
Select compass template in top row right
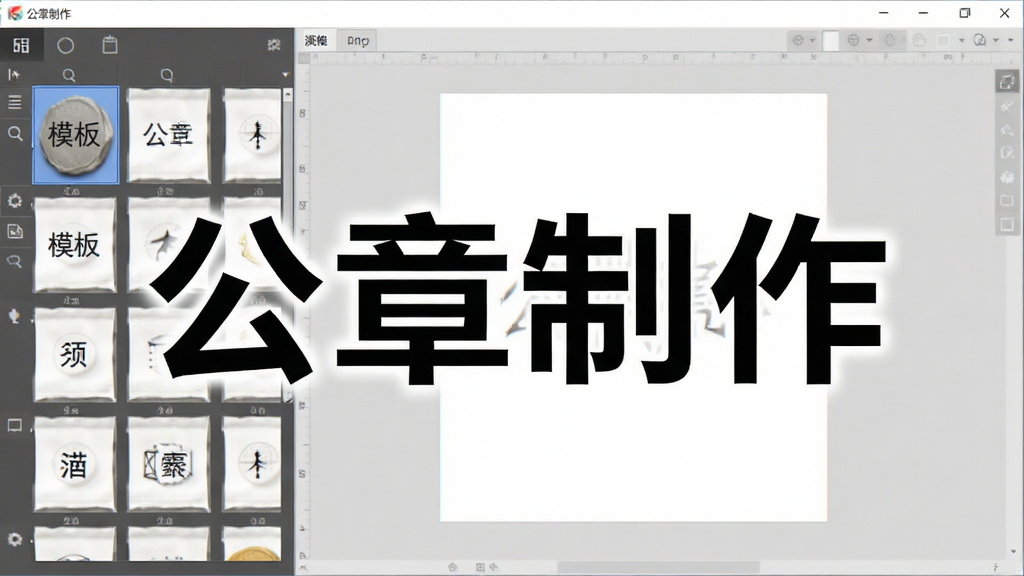252,135
